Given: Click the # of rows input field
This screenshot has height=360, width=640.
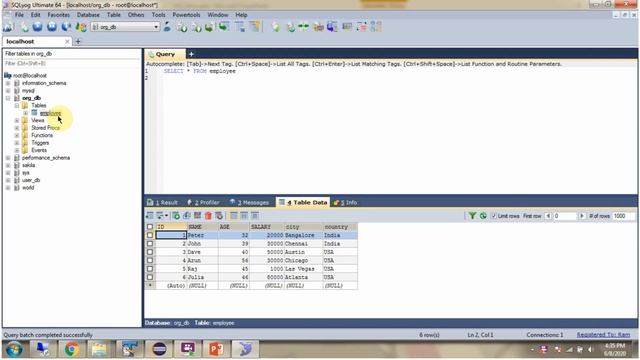Looking at the screenshot, I should click(623, 216).
